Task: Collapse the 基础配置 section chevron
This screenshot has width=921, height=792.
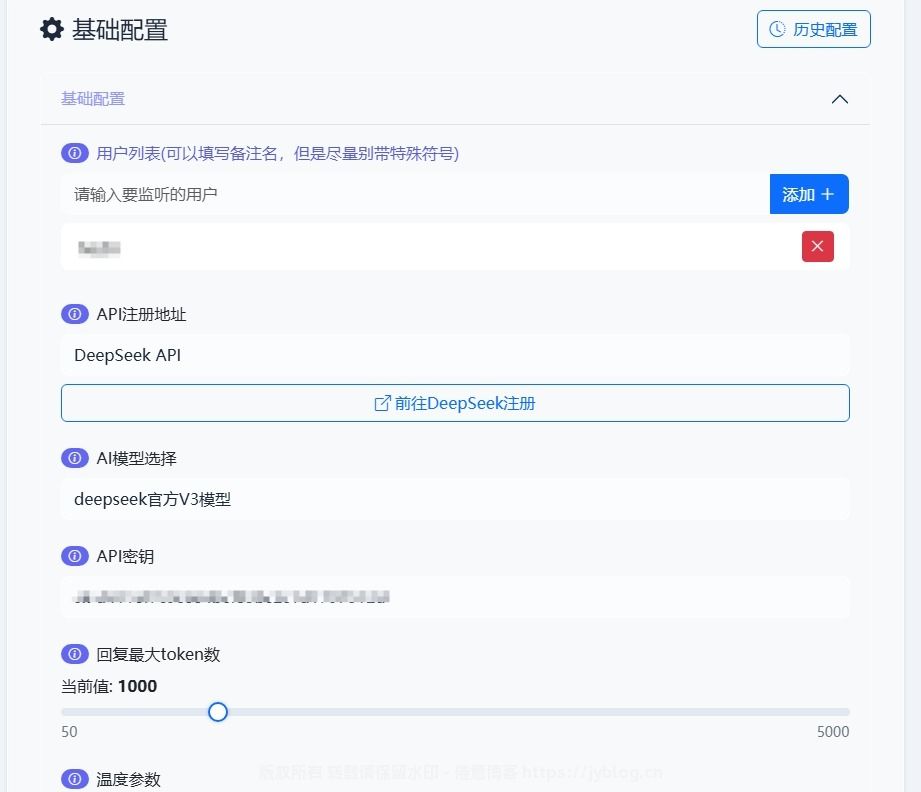Action: tap(840, 99)
